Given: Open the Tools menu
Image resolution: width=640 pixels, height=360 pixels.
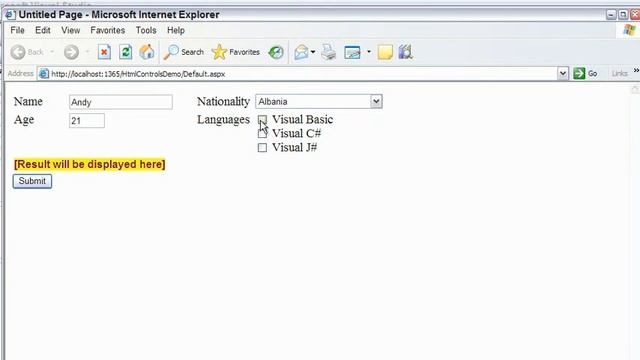Looking at the screenshot, I should [x=146, y=31].
